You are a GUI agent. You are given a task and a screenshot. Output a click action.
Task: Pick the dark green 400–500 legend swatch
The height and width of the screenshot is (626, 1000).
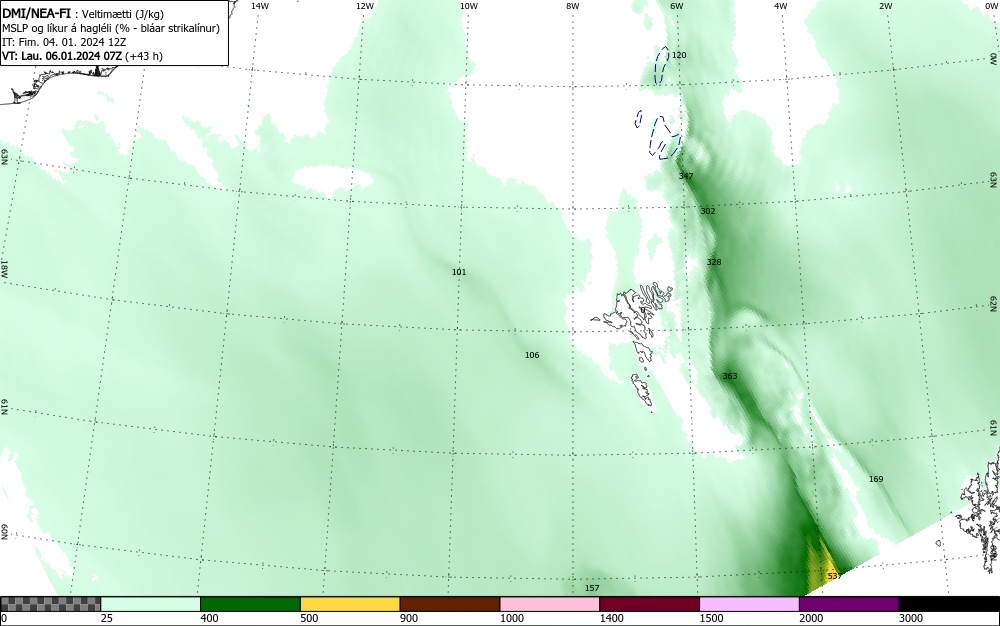[250, 604]
